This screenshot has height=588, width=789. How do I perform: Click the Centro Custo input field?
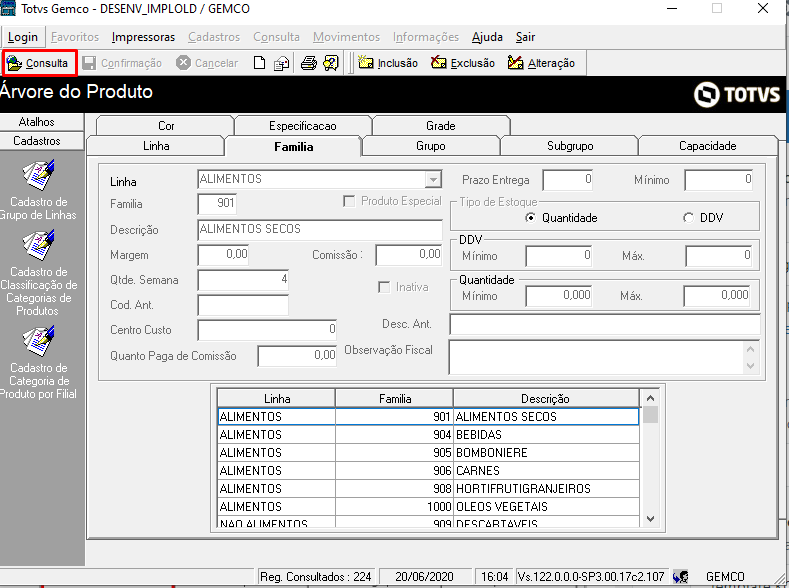[x=267, y=330]
